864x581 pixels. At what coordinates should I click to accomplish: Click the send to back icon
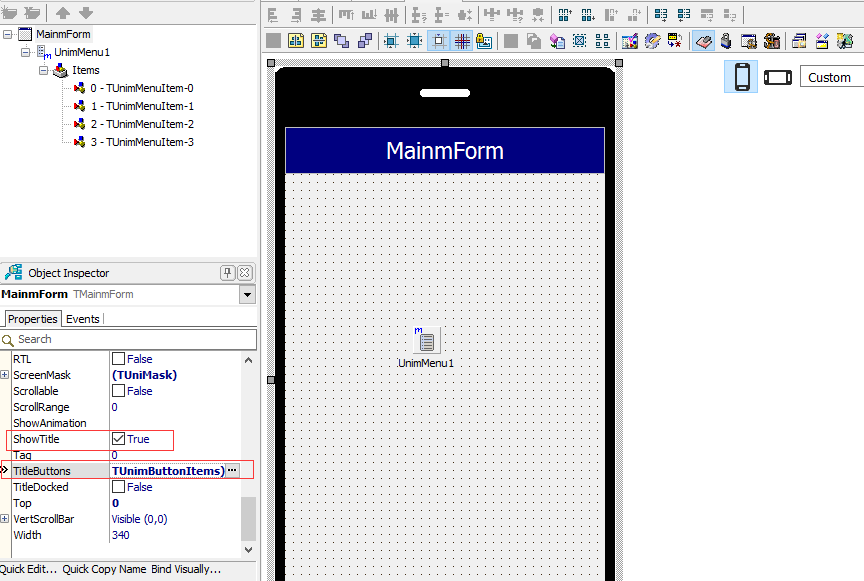365,41
